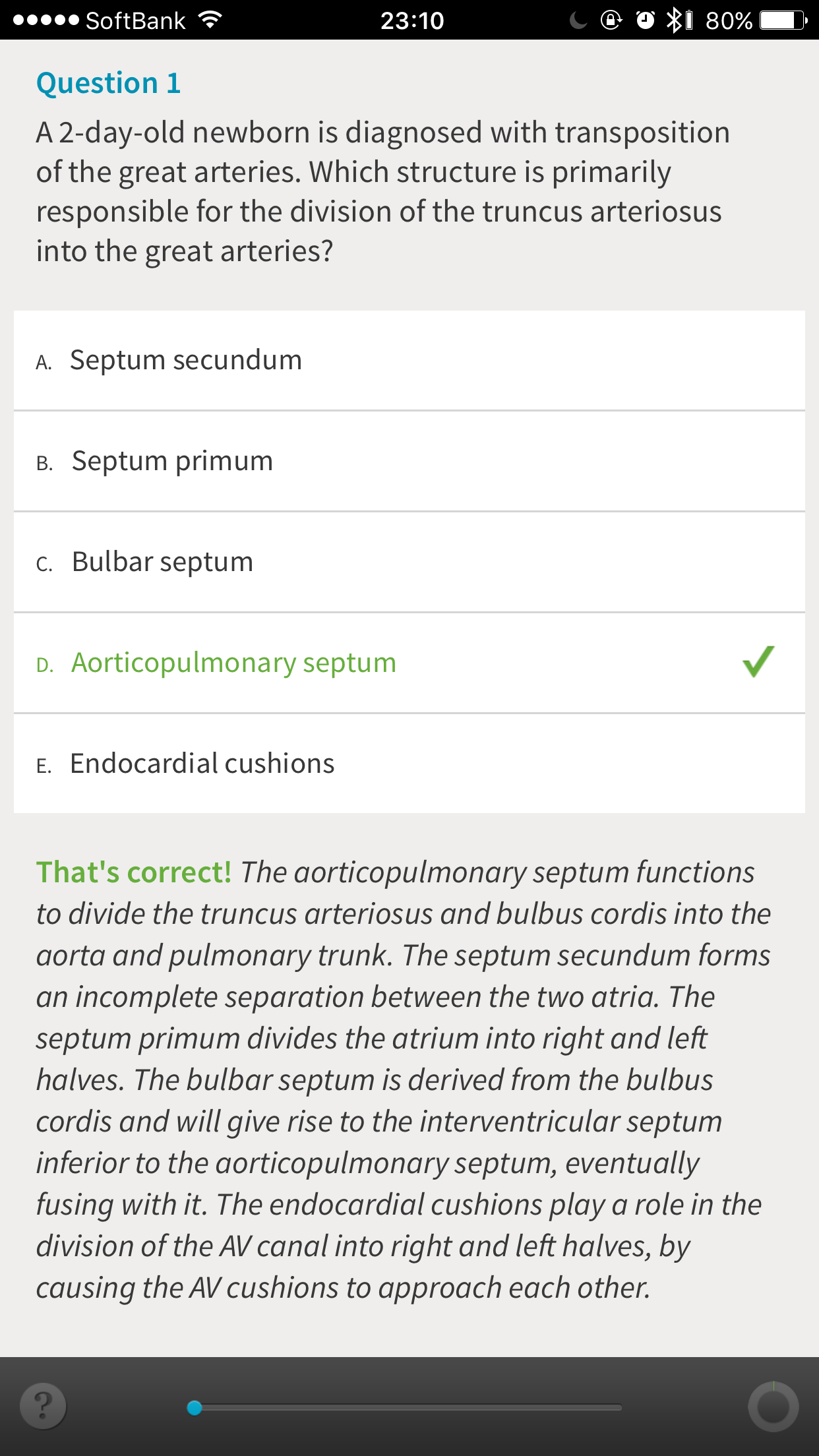Tap the question mark help icon

pyautogui.click(x=43, y=1406)
